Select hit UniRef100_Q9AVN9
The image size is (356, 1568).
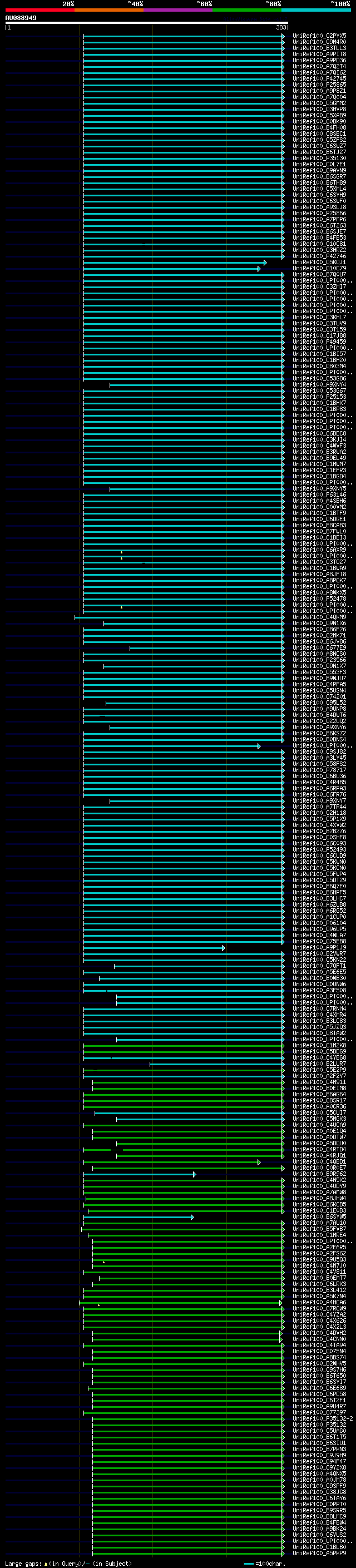[319, 170]
